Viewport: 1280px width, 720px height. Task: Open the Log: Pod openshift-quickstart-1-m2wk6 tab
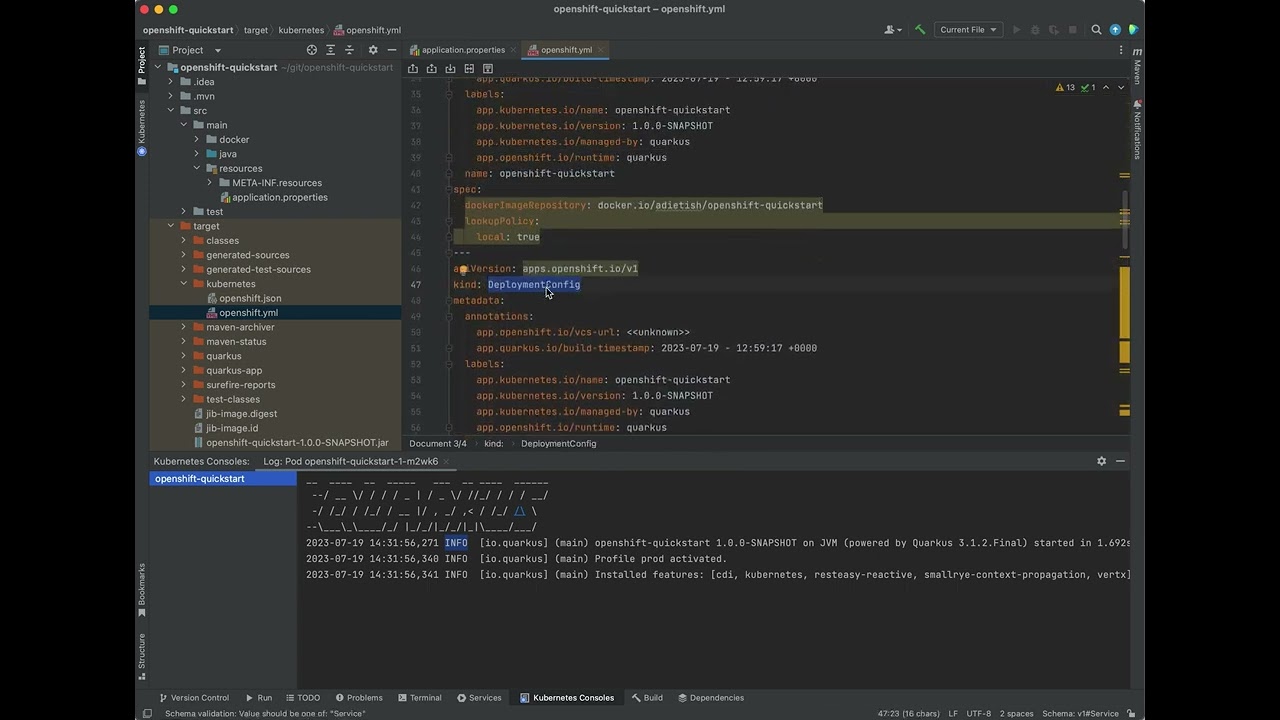tap(350, 462)
